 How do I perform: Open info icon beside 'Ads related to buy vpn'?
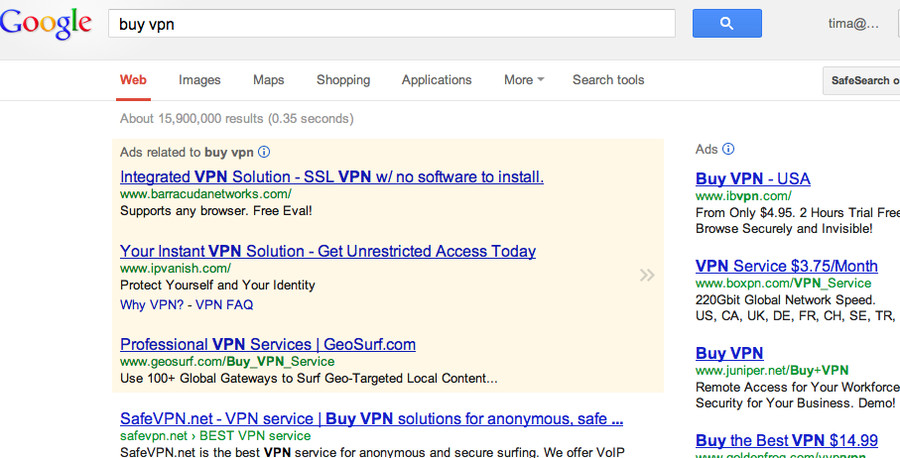click(263, 152)
